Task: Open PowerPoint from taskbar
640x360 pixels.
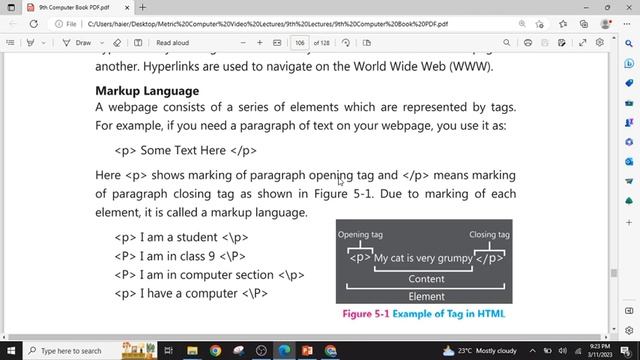Action: pyautogui.click(x=307, y=351)
